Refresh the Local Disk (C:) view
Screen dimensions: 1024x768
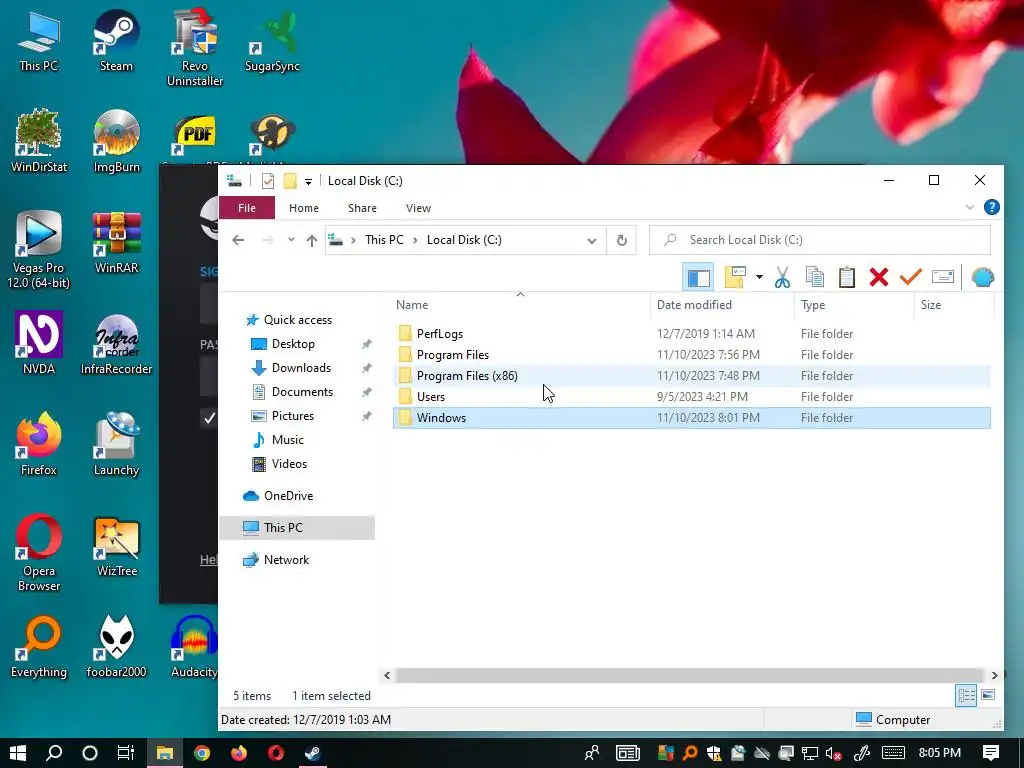[x=622, y=240]
